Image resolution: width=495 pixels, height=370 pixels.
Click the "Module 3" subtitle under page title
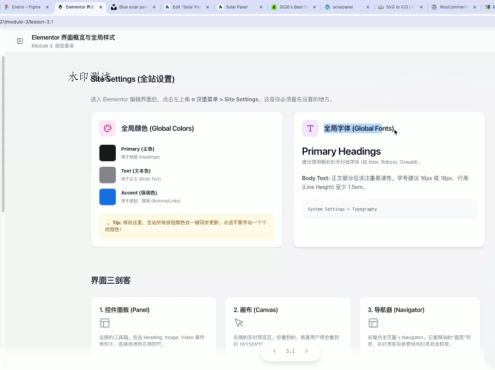(x=53, y=46)
